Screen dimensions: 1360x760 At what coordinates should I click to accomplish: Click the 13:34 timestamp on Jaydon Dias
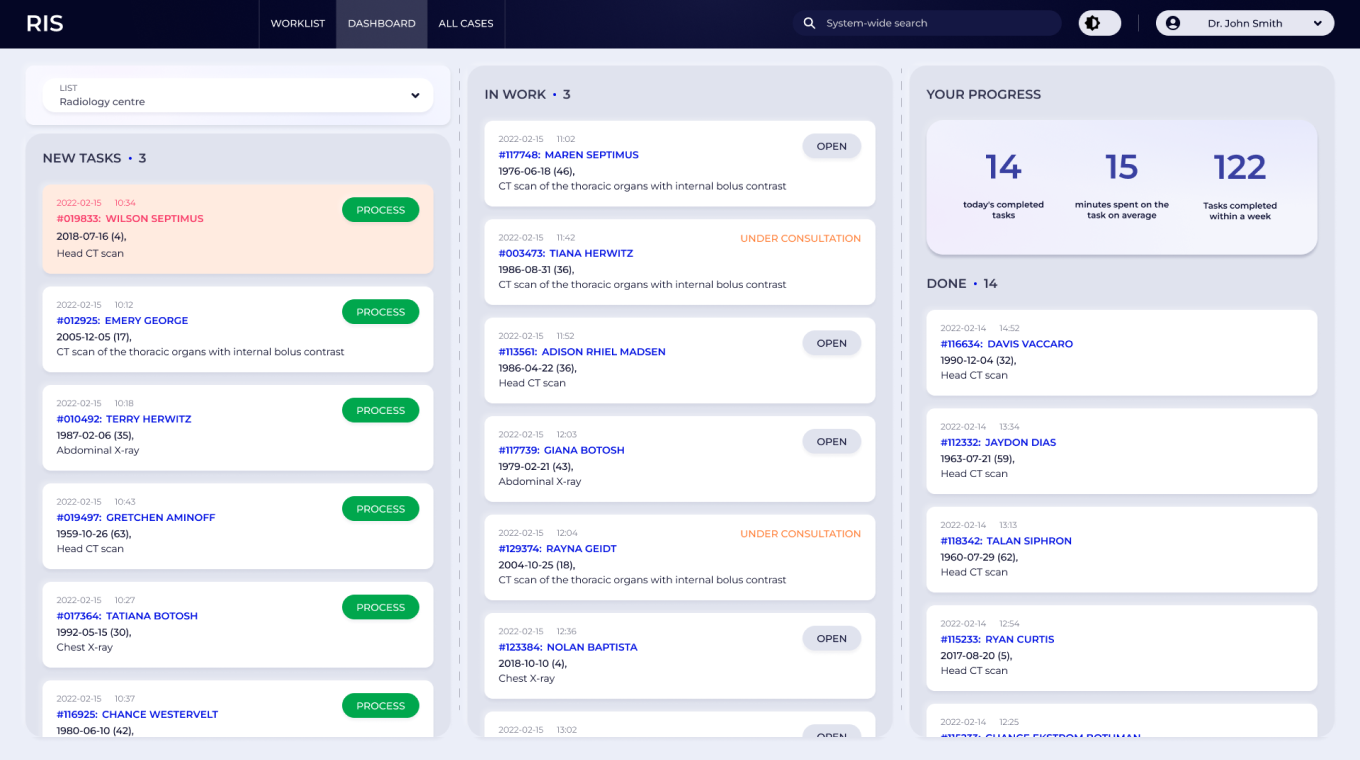pos(1009,427)
